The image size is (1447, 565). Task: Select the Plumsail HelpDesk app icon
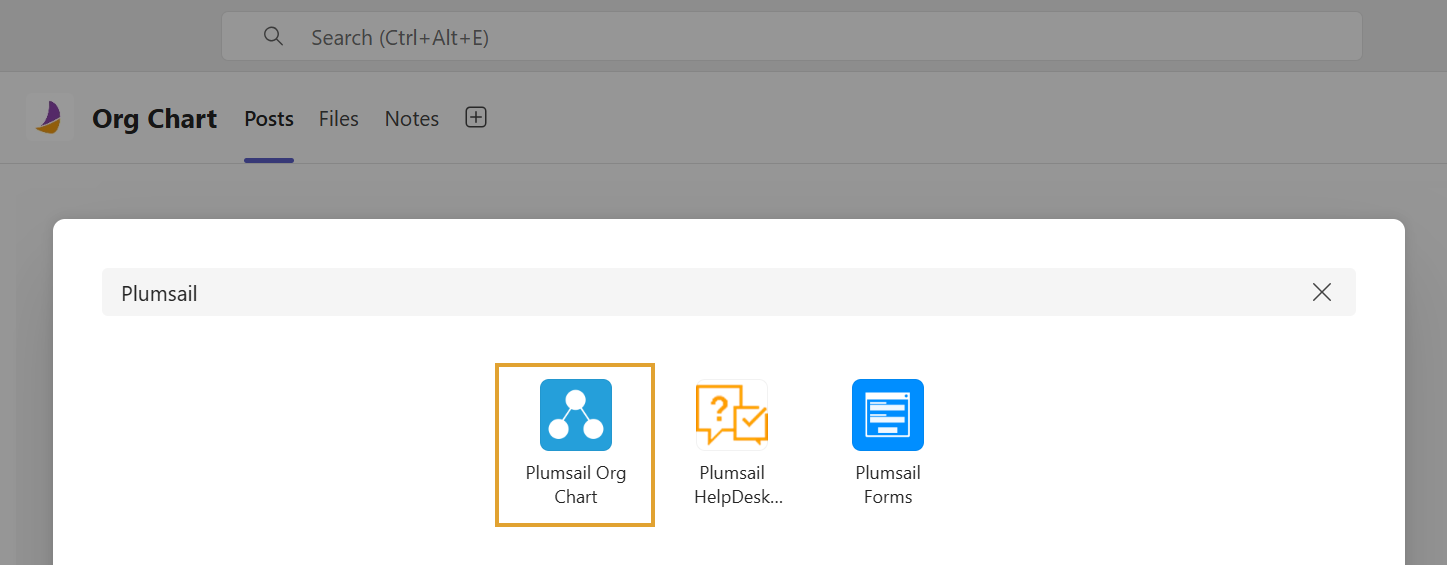(x=732, y=415)
